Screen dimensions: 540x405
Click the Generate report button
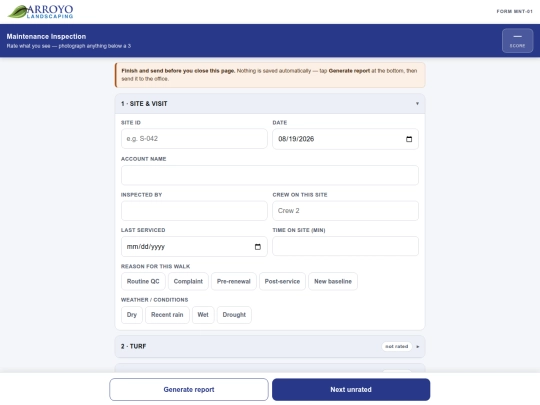pyautogui.click(x=189, y=390)
